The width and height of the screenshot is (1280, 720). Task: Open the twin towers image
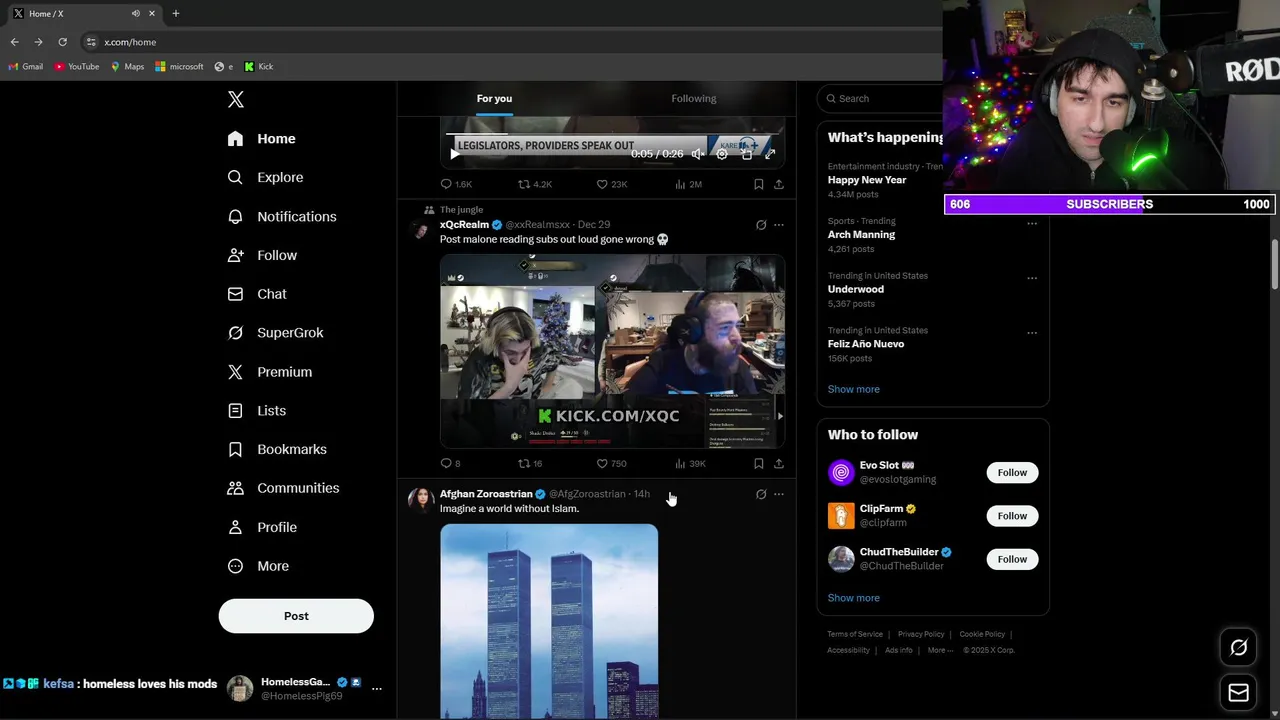tap(549, 621)
